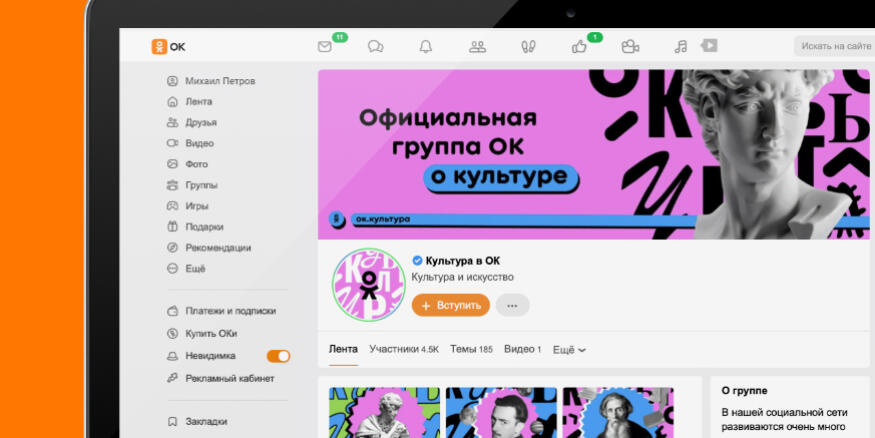Switch to the Участники 4.5K tab
The width and height of the screenshot is (875, 438).
[404, 349]
